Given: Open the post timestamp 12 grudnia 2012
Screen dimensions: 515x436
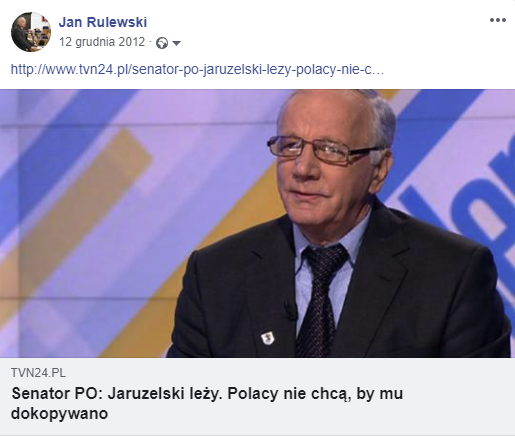Looking at the screenshot, I should click(x=102, y=42).
